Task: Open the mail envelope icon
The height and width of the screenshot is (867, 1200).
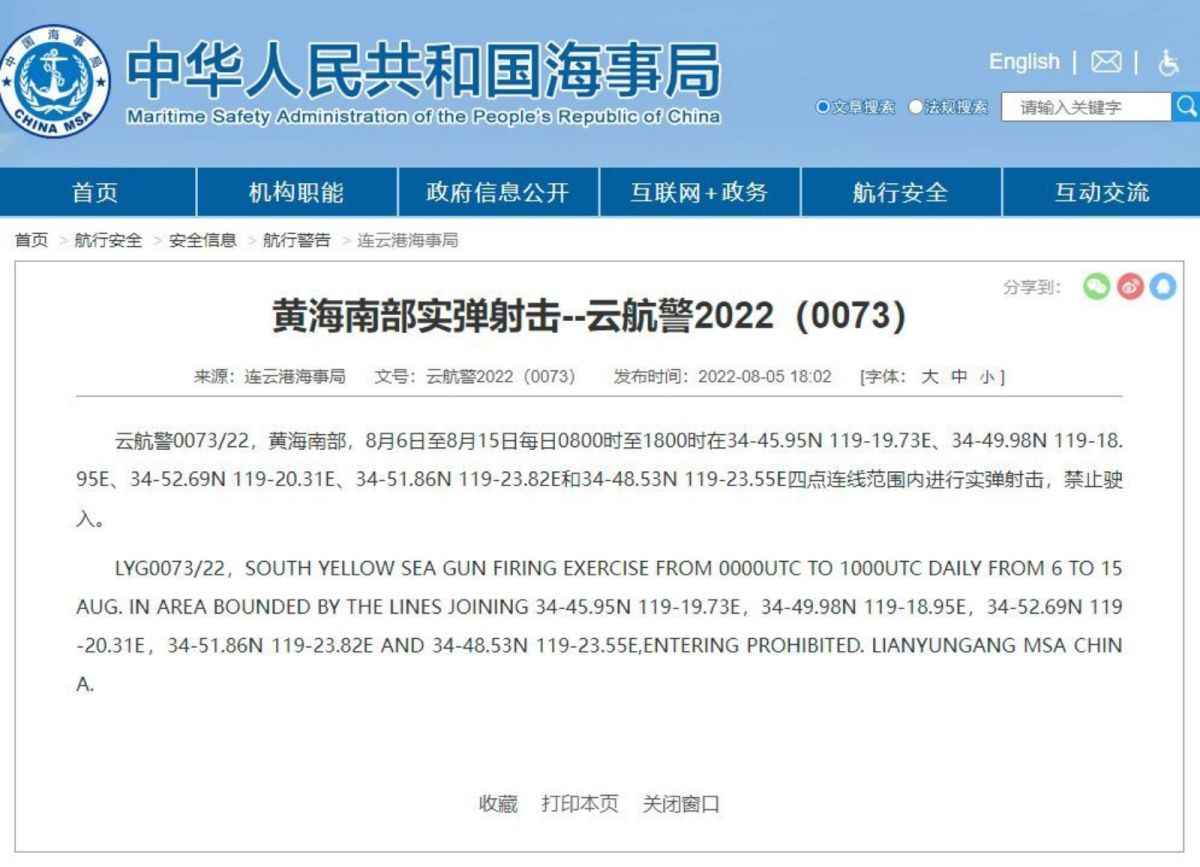Action: (x=1105, y=61)
